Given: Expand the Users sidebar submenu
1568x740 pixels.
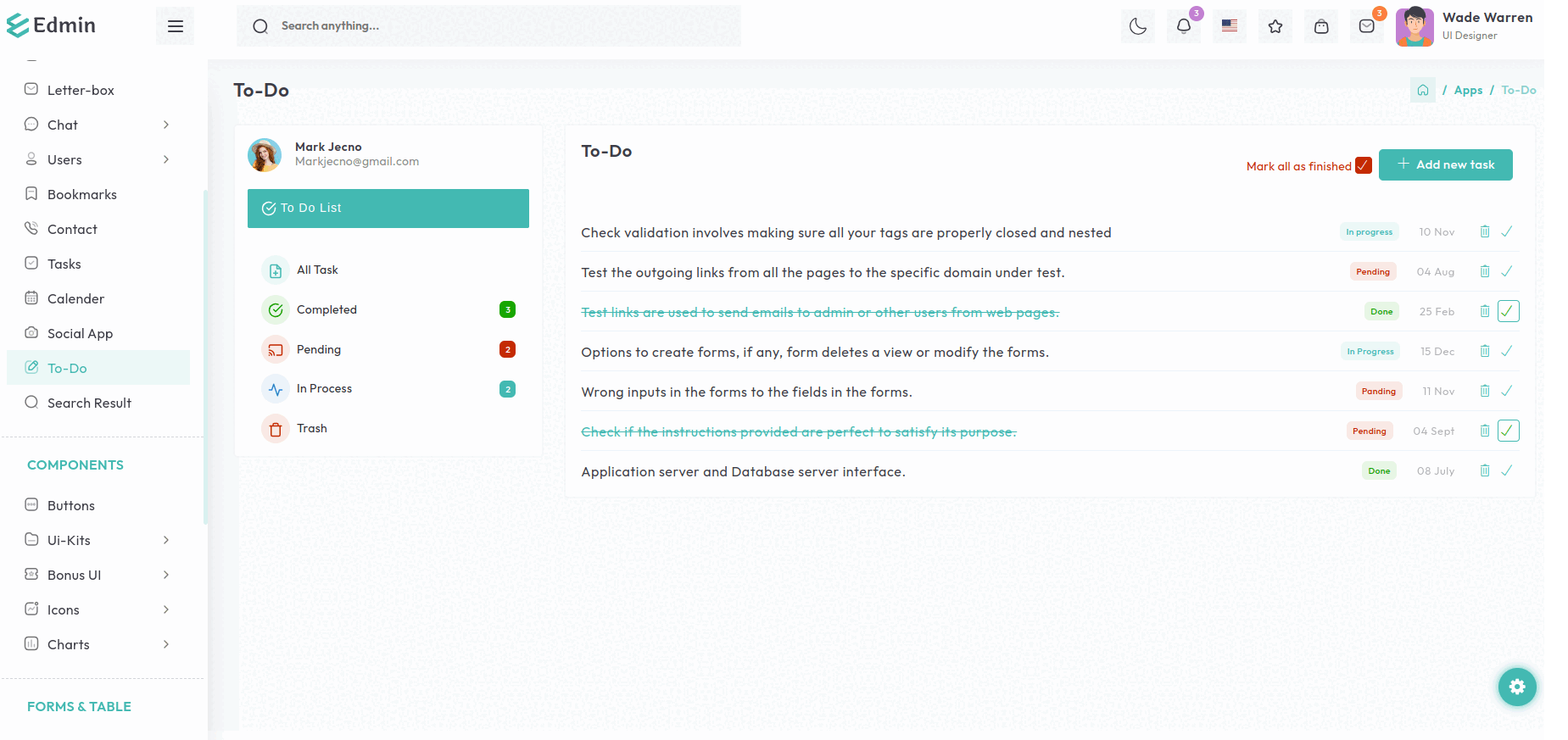Looking at the screenshot, I should 165,159.
